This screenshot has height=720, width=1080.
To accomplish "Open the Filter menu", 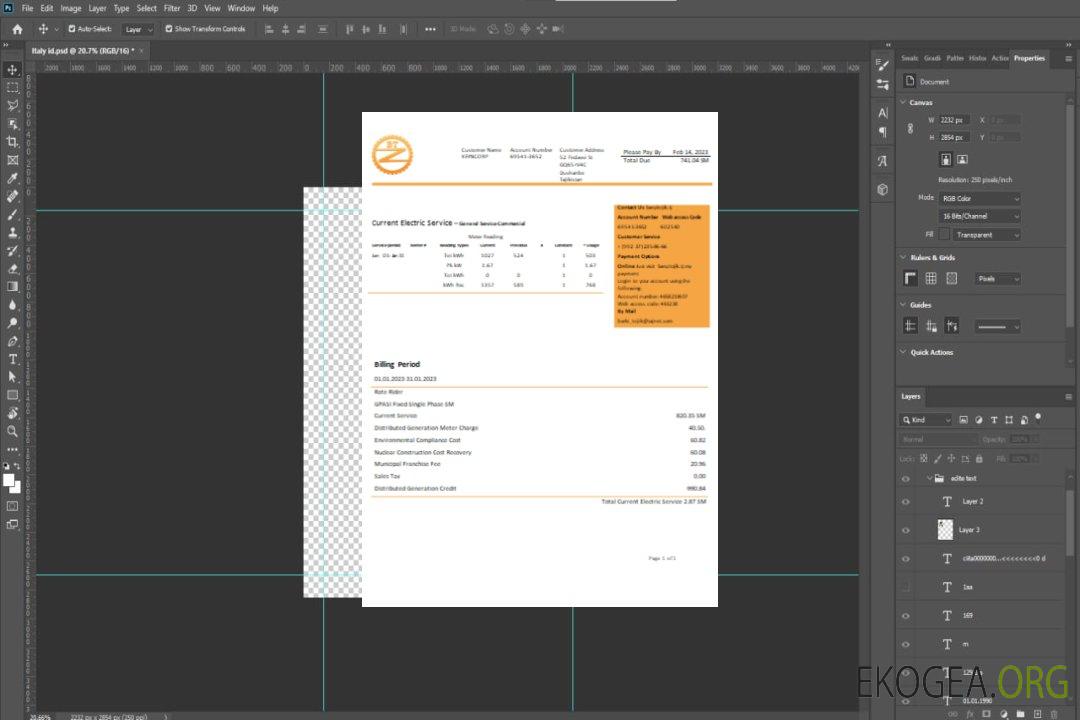I will point(172,8).
